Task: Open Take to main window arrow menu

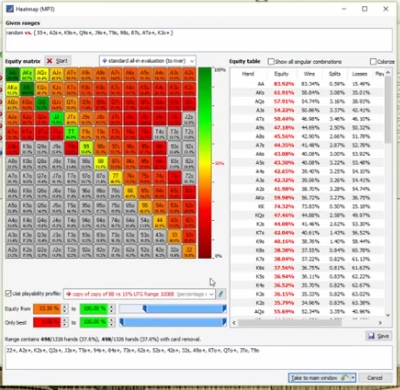Action: (x=353, y=378)
